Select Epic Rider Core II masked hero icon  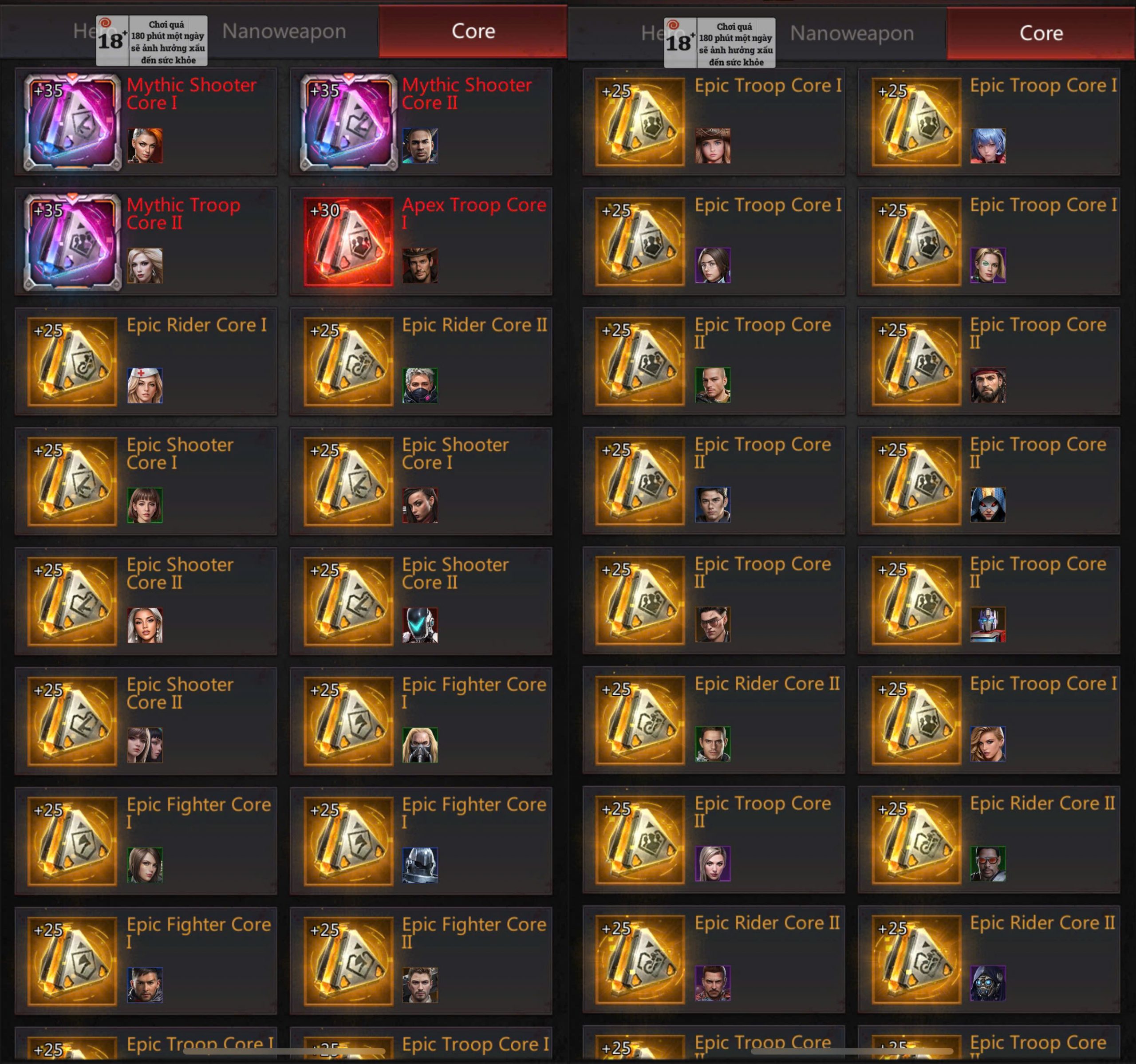point(348,363)
